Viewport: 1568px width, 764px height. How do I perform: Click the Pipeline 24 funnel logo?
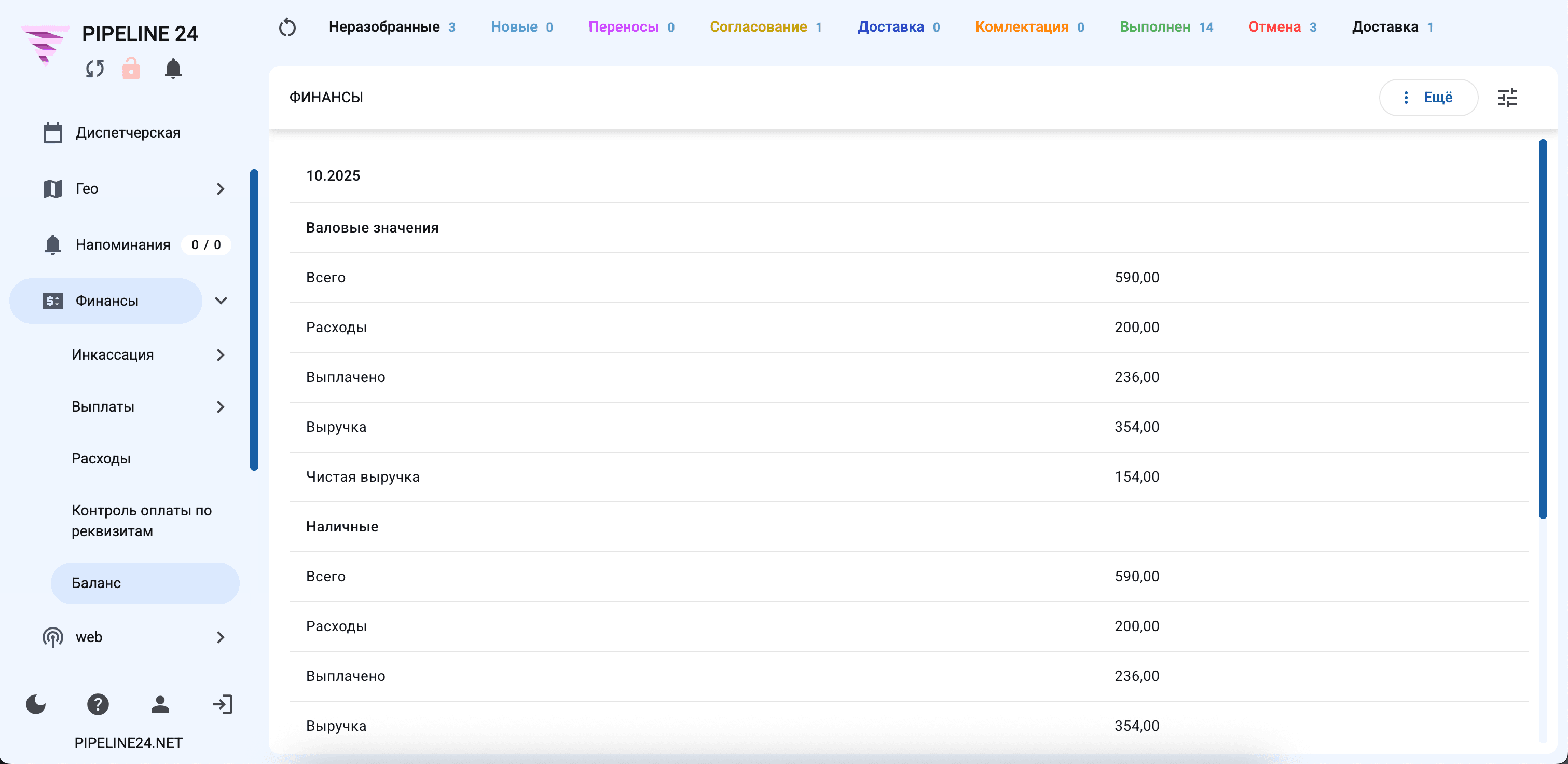tap(45, 45)
